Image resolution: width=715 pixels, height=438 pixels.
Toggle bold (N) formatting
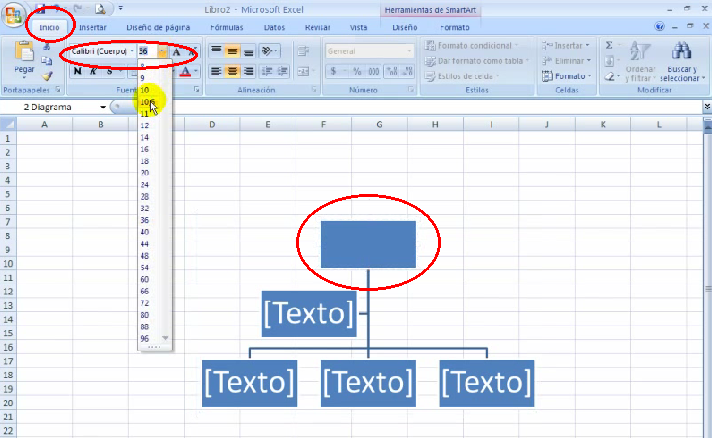click(77, 72)
